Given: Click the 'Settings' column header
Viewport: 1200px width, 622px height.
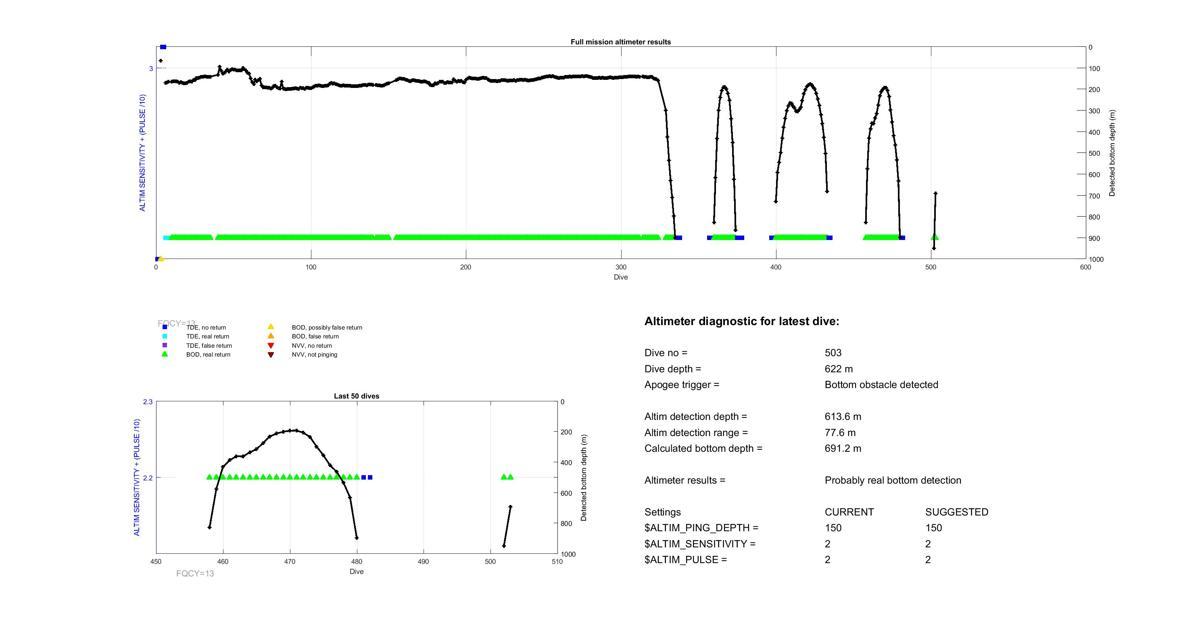Looking at the screenshot, I should pyautogui.click(x=662, y=512).
